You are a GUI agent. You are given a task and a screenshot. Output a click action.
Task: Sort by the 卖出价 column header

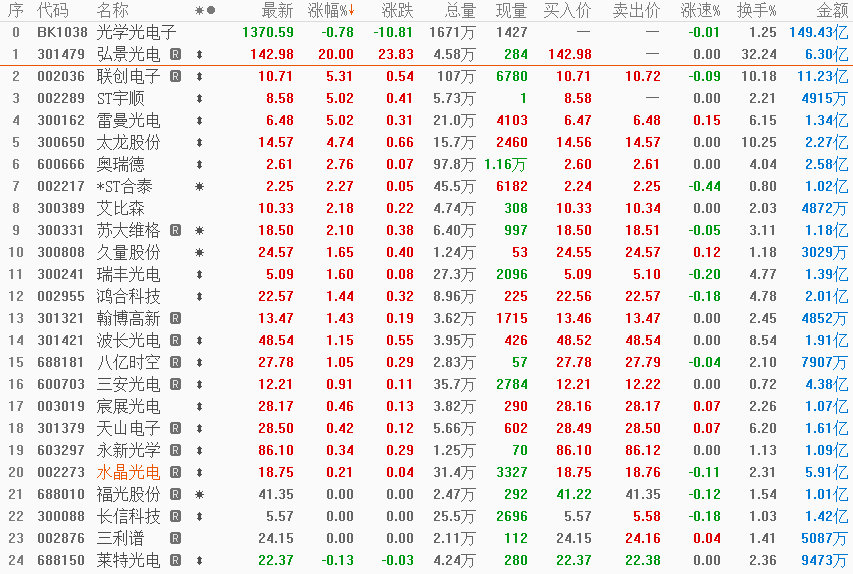click(636, 10)
